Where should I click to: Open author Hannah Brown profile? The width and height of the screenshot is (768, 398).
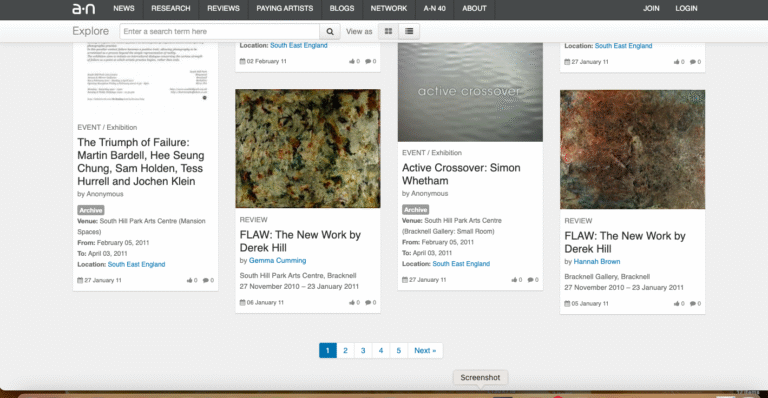point(597,261)
